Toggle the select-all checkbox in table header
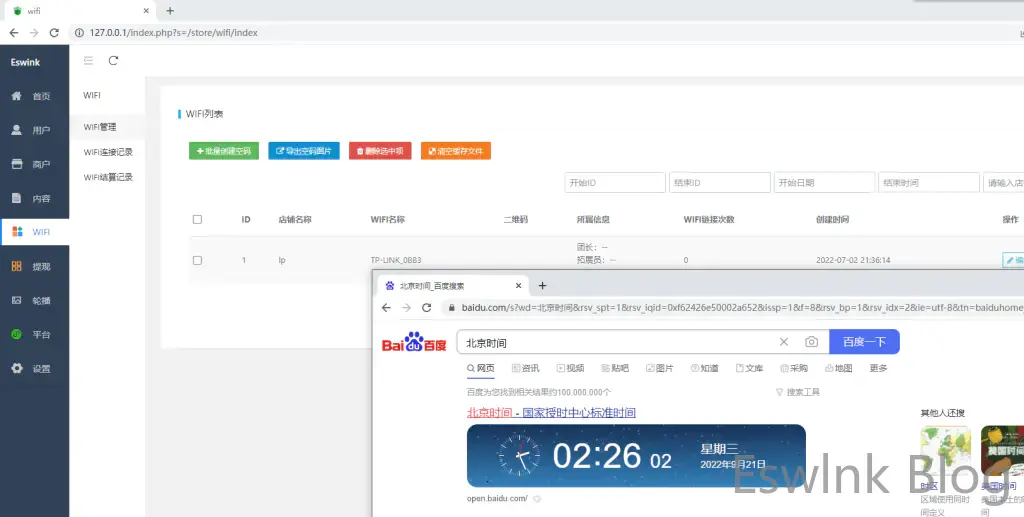 pos(197,219)
